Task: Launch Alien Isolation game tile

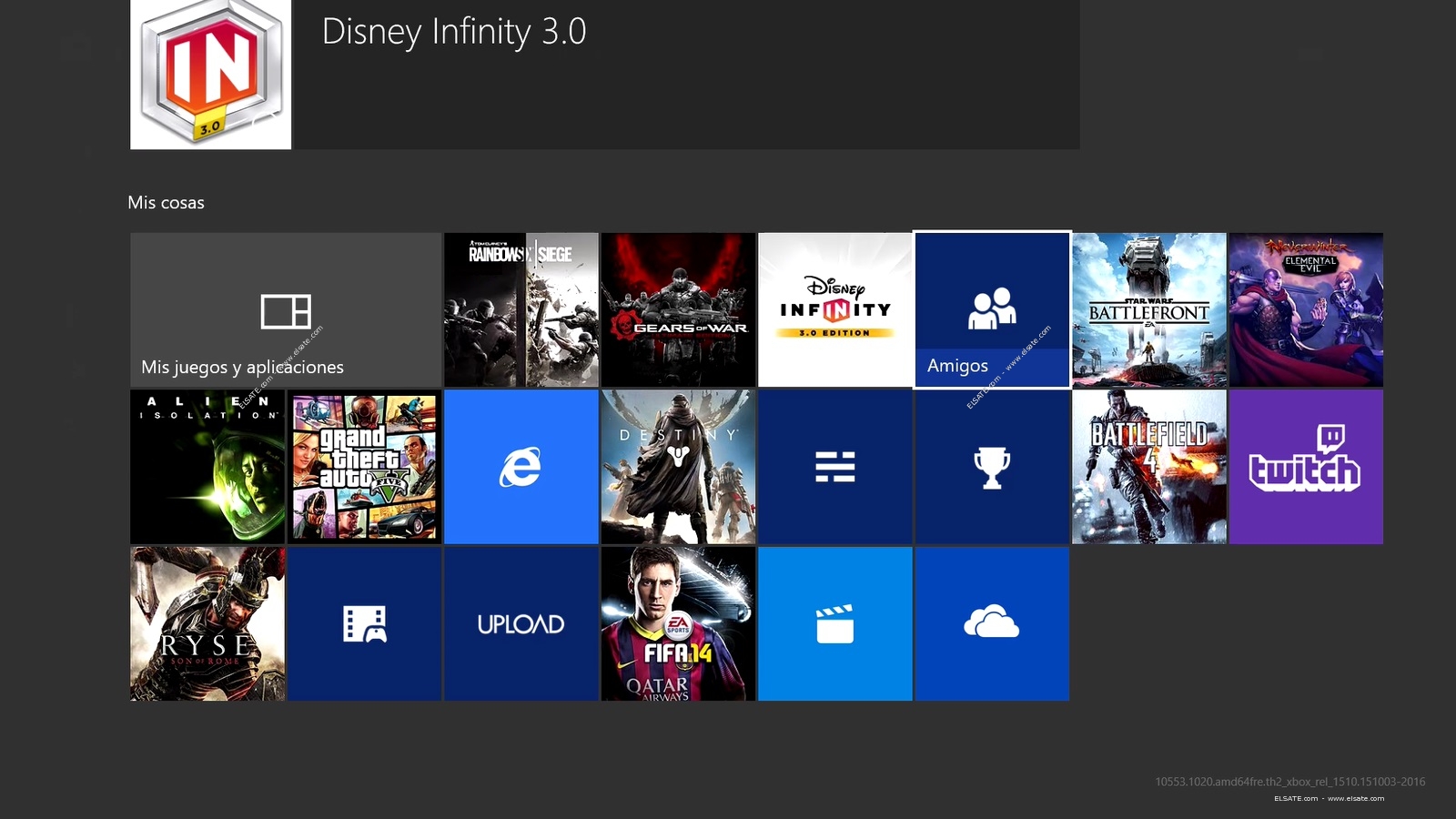Action: coord(207,467)
